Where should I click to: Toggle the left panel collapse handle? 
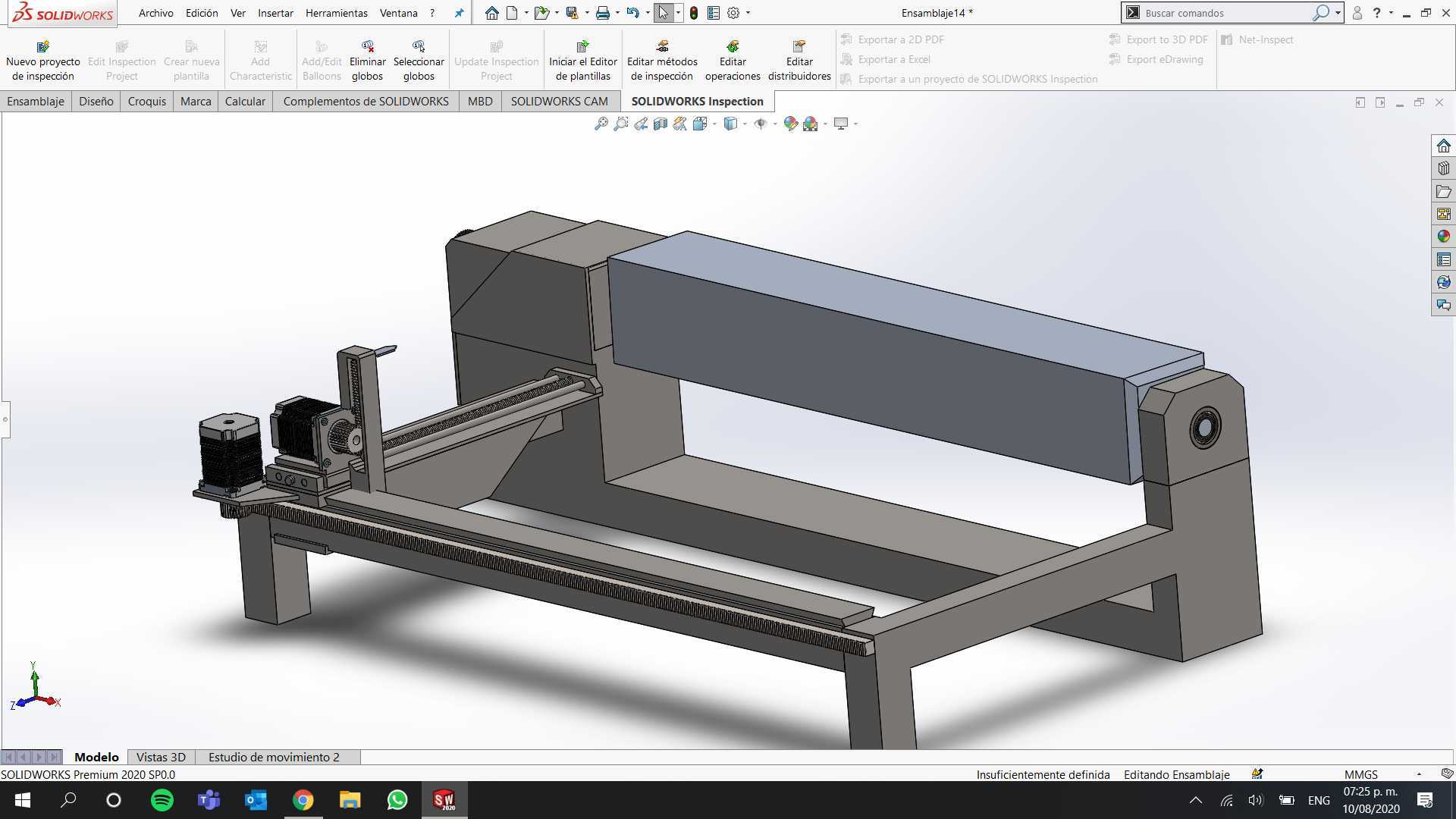(x=5, y=419)
